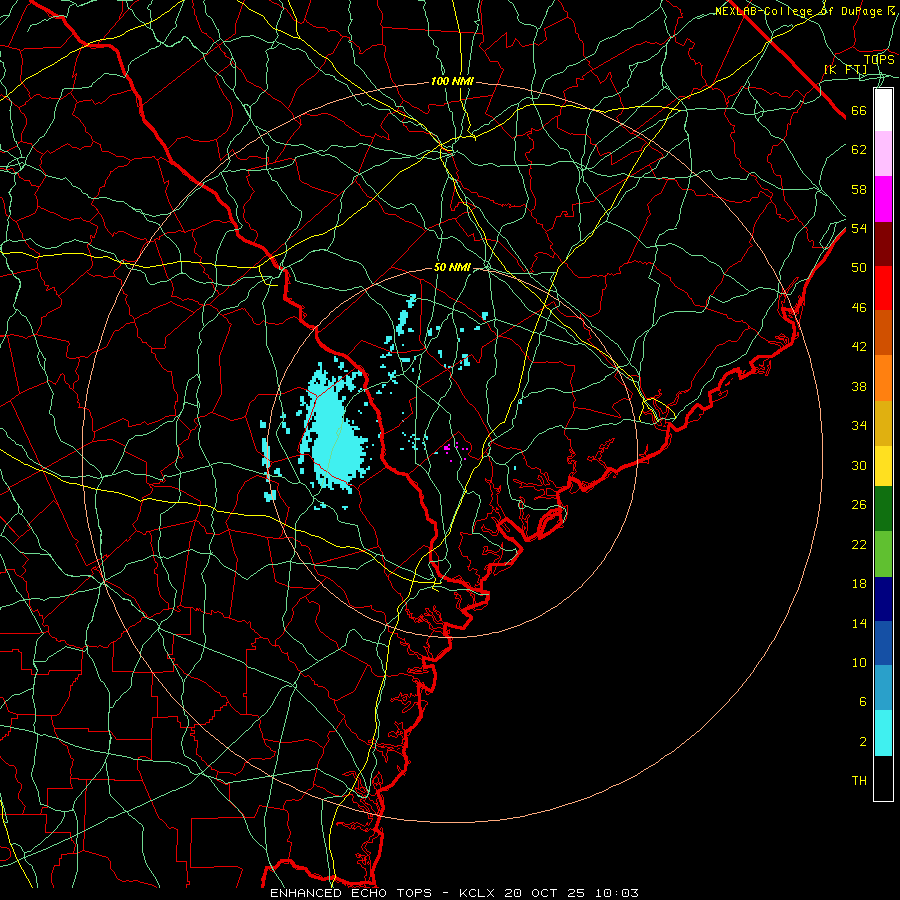
Task: Click the legend value 58
Action: pos(859,189)
